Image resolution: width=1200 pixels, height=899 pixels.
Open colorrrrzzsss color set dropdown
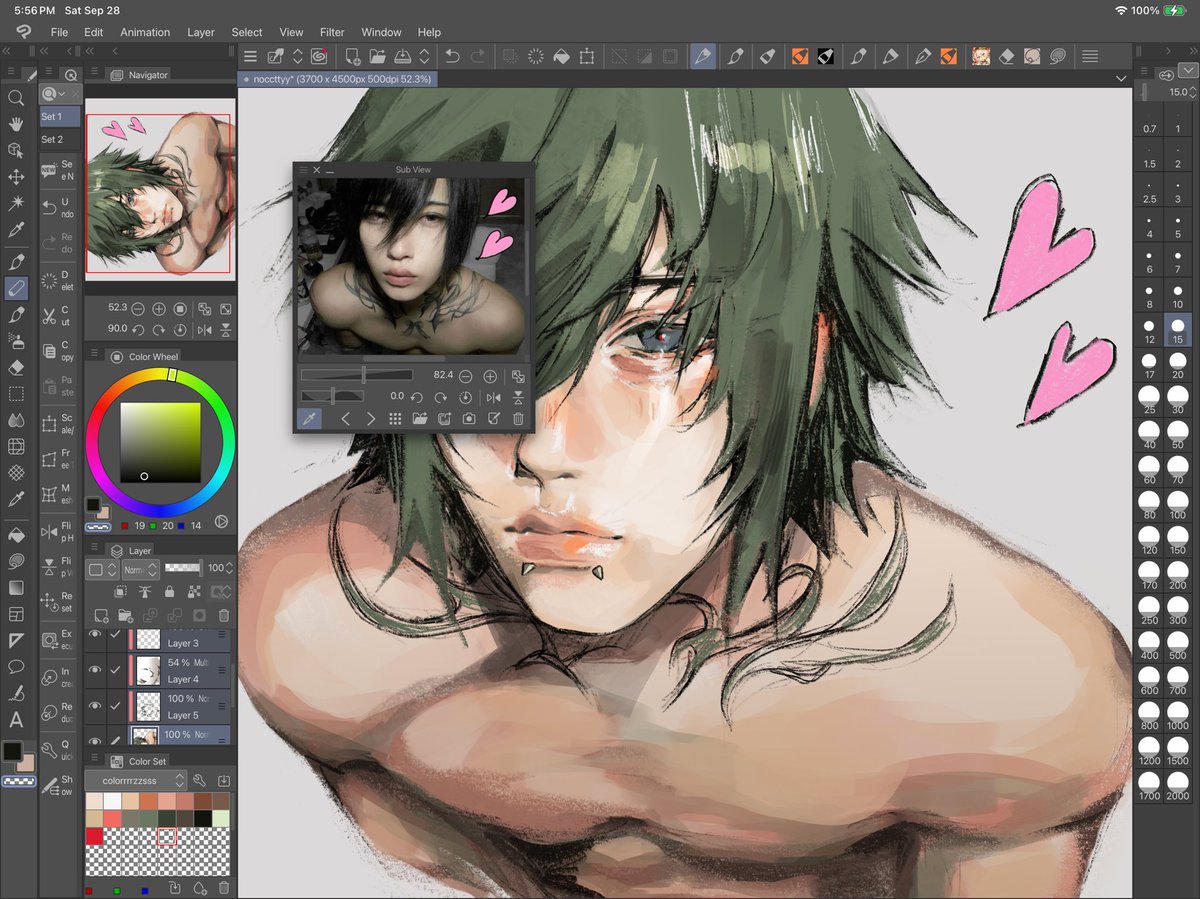coord(137,780)
